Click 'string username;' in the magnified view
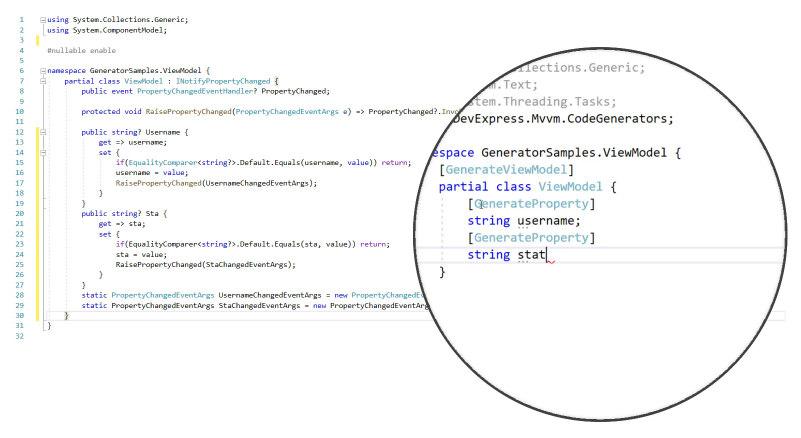This screenshot has height=438, width=801. [524, 221]
